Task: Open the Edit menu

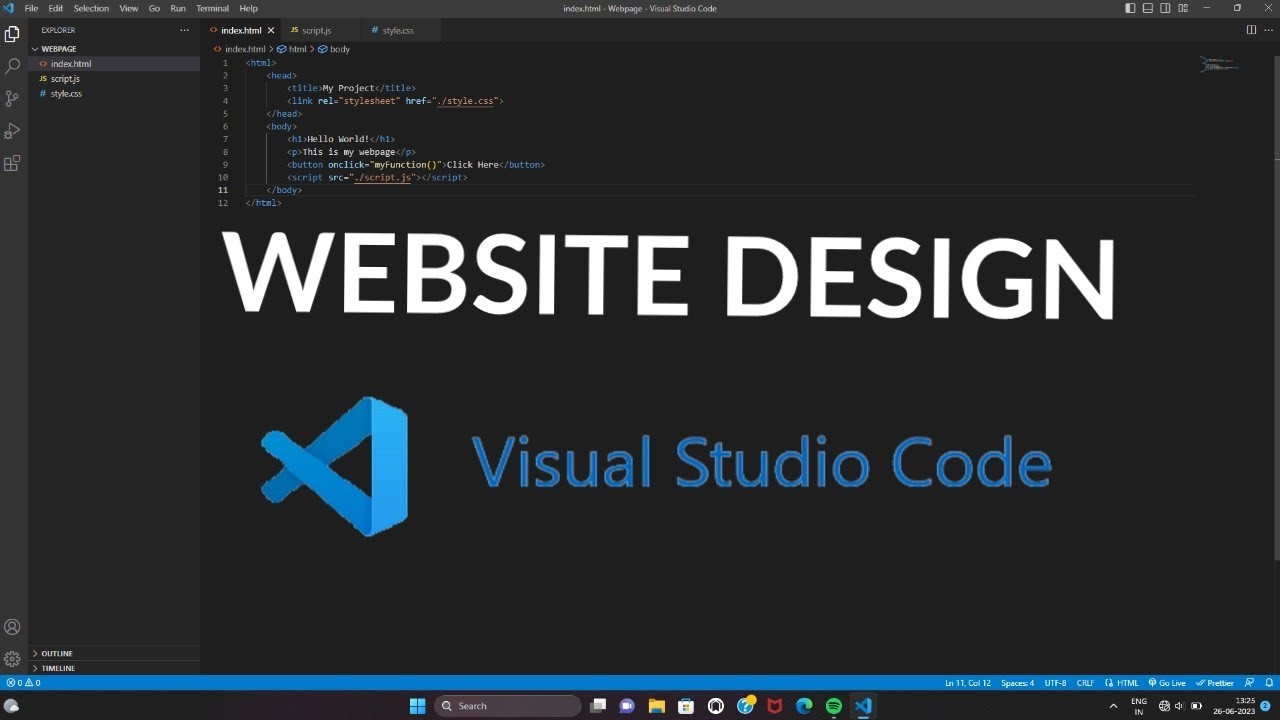Action: [56, 8]
